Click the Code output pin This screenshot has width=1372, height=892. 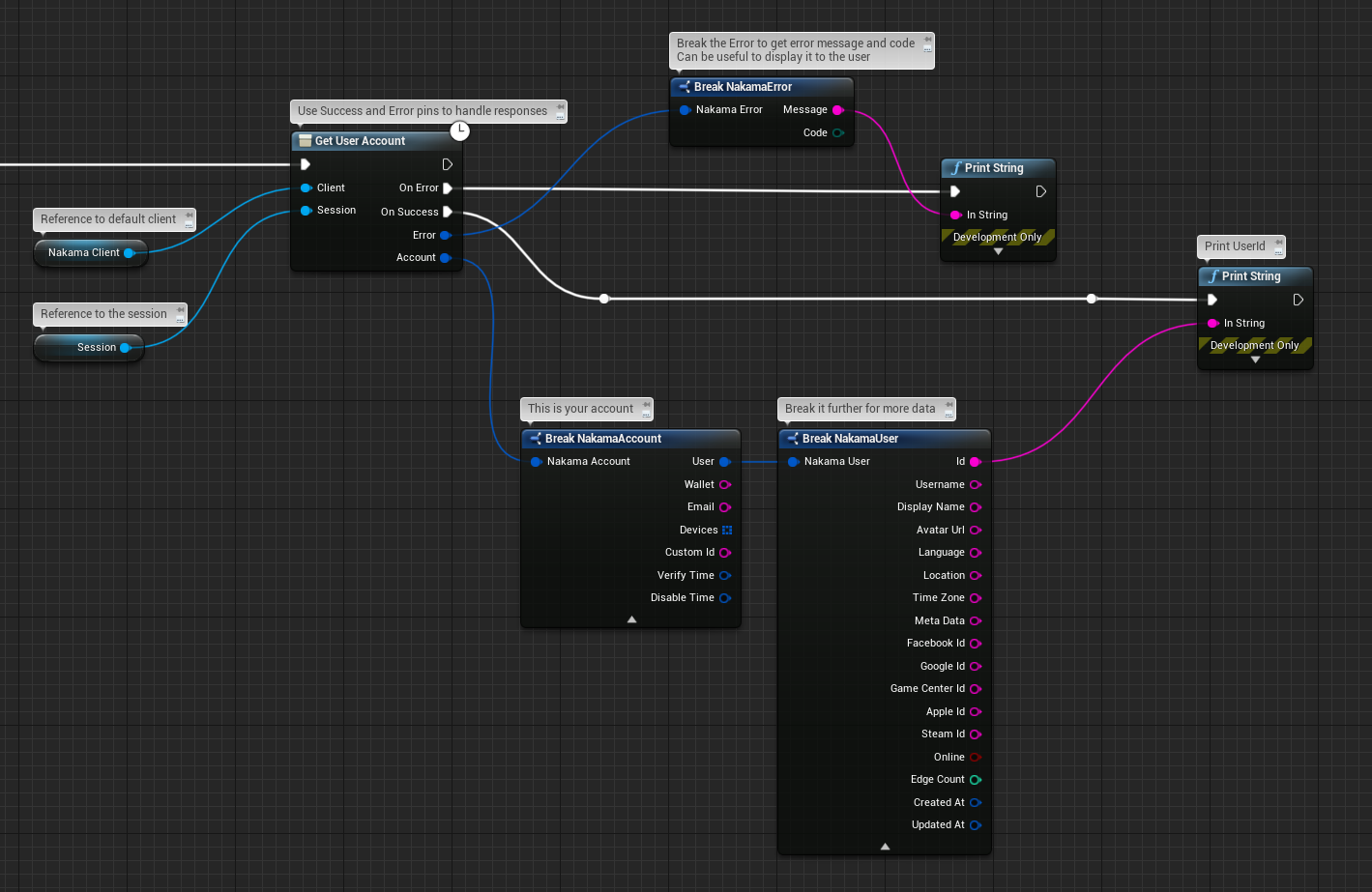coord(838,133)
